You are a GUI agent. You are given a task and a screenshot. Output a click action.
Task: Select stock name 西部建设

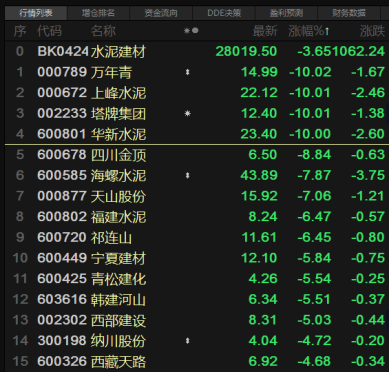[x=118, y=320]
